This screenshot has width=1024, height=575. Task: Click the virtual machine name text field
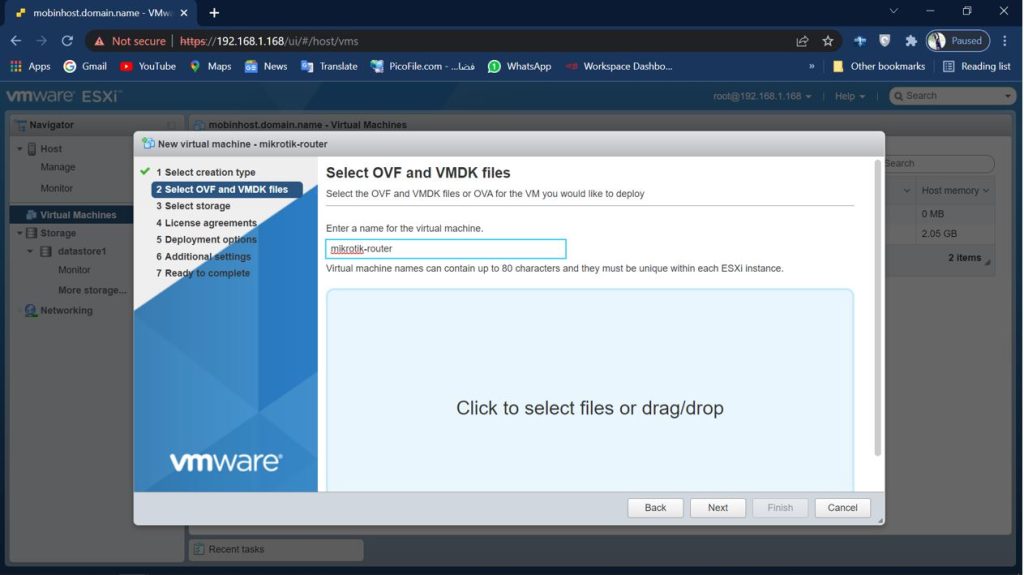tap(446, 249)
